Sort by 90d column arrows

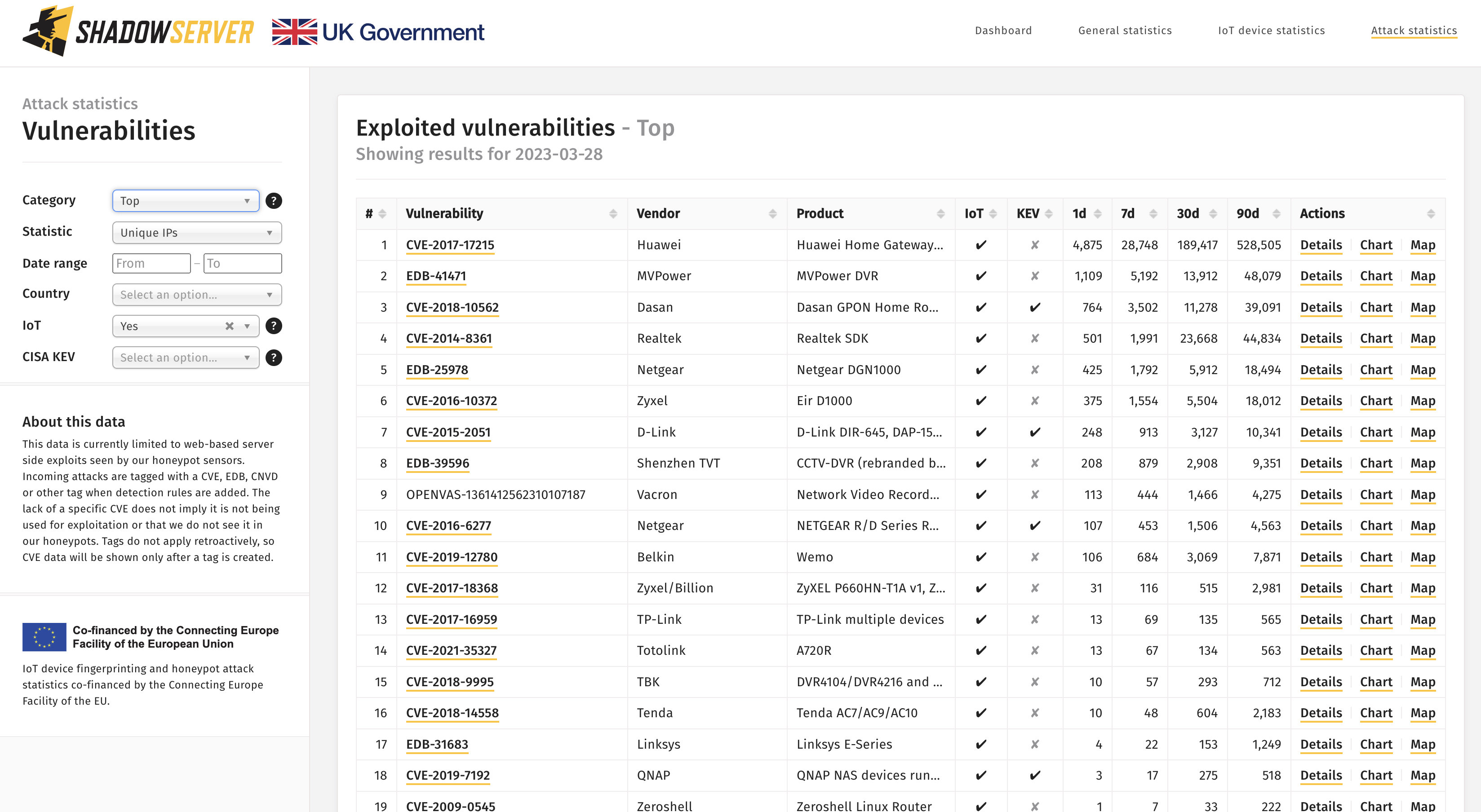1276,214
